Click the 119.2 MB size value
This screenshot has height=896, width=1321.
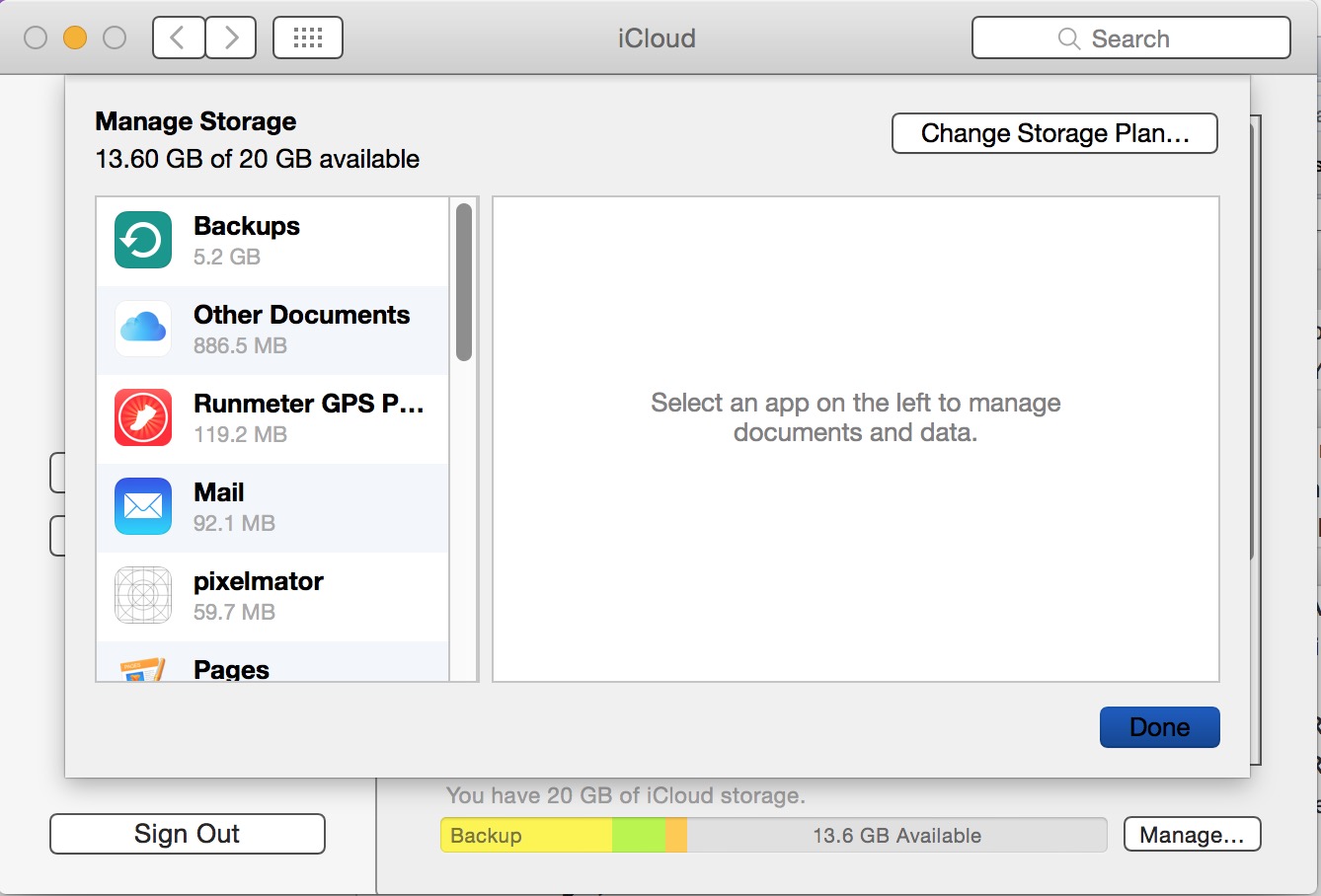pos(240,434)
